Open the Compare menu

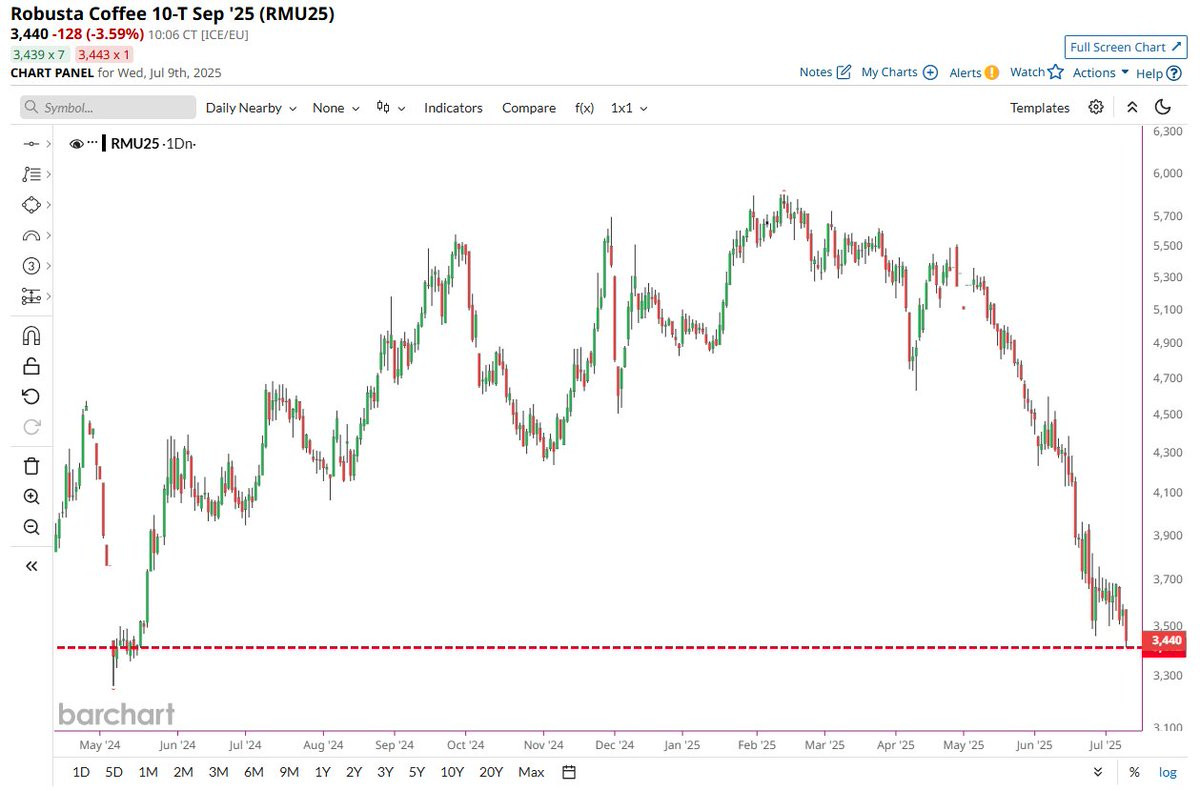[529, 108]
